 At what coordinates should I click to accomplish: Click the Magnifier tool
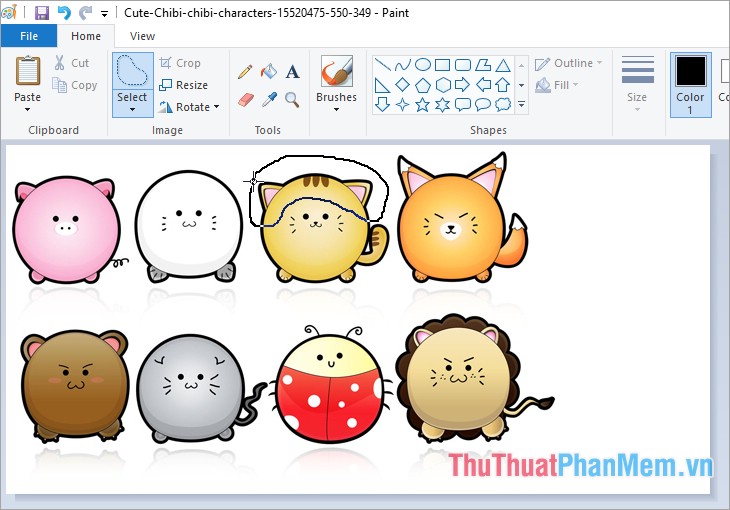[x=292, y=99]
